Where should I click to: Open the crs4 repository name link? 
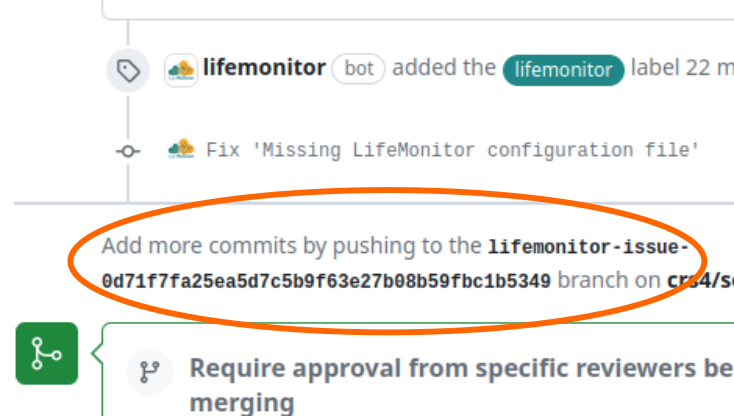tap(700, 281)
